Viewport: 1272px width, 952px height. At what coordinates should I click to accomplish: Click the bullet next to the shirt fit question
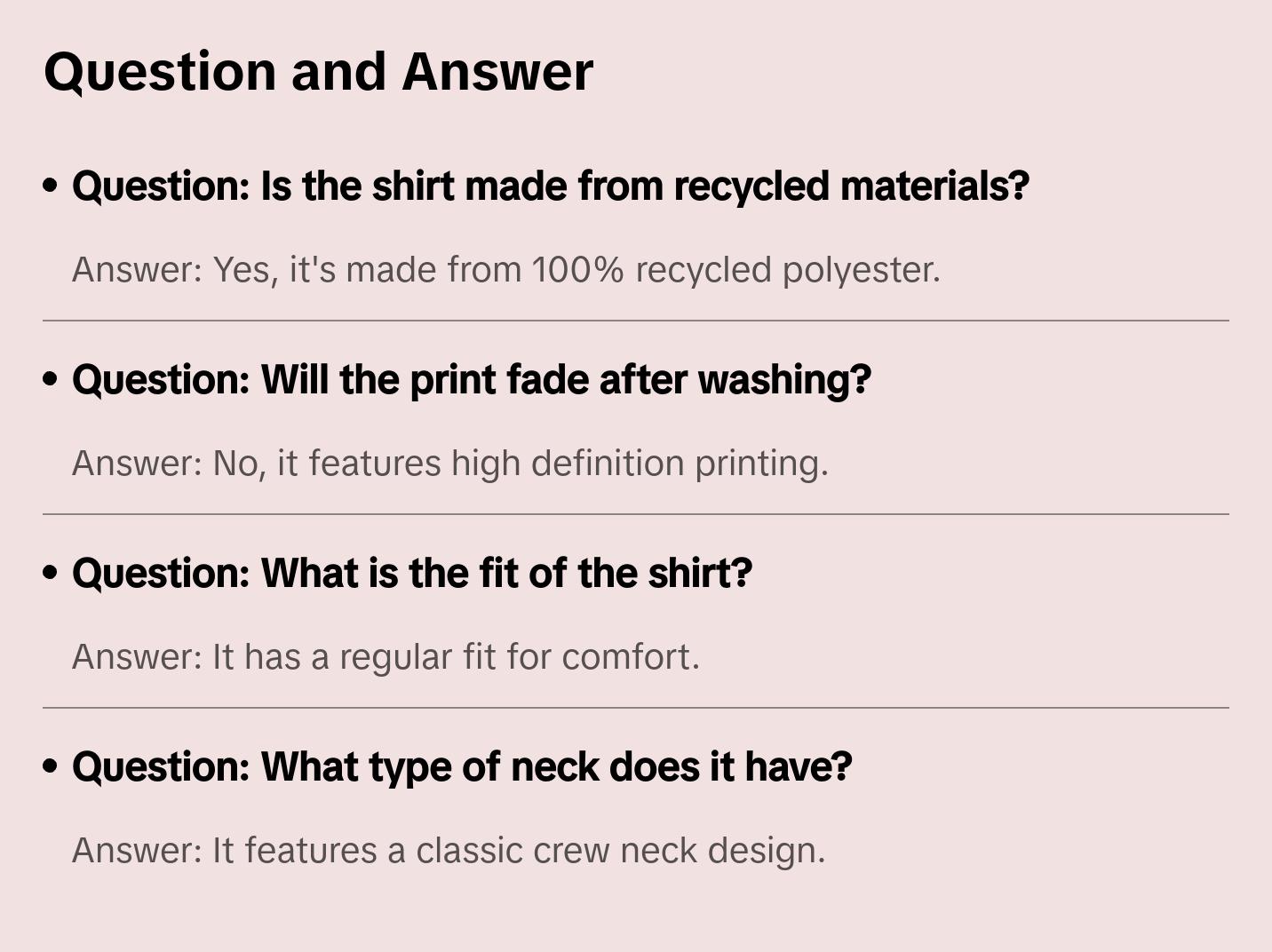51,573
